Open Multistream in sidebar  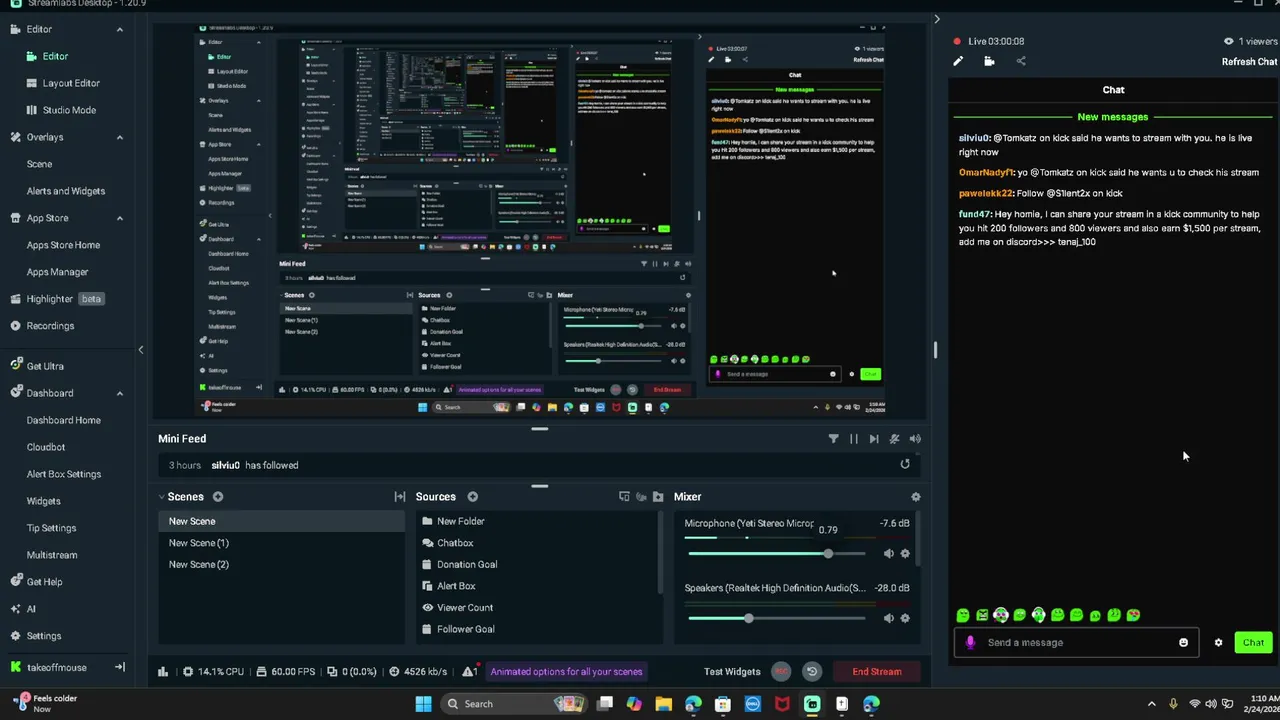[52, 555]
